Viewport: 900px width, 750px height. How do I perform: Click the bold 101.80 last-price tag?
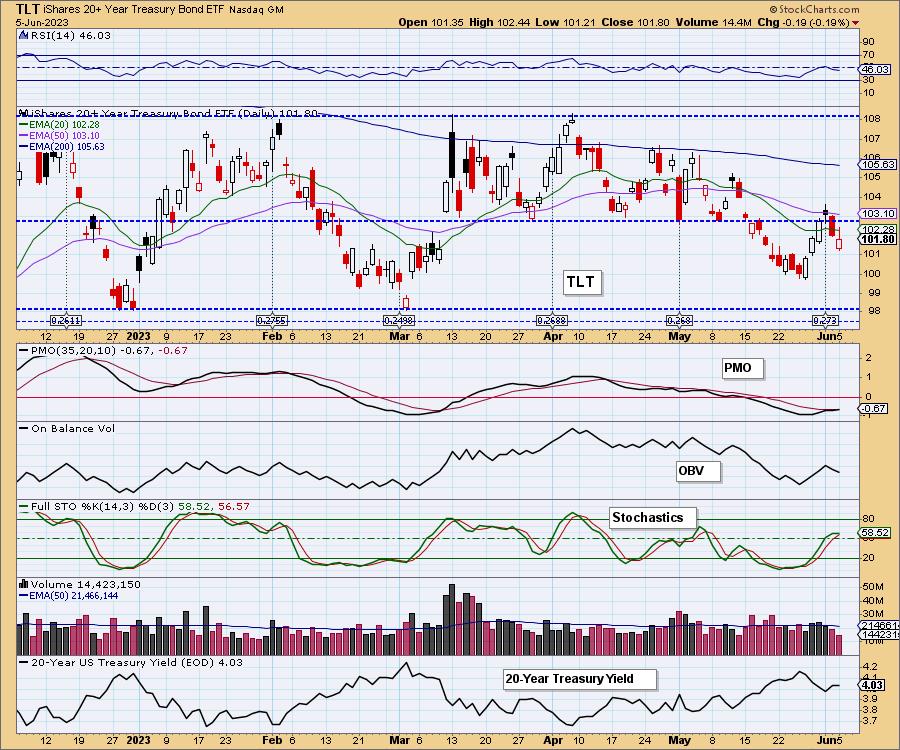pyautogui.click(x=878, y=239)
